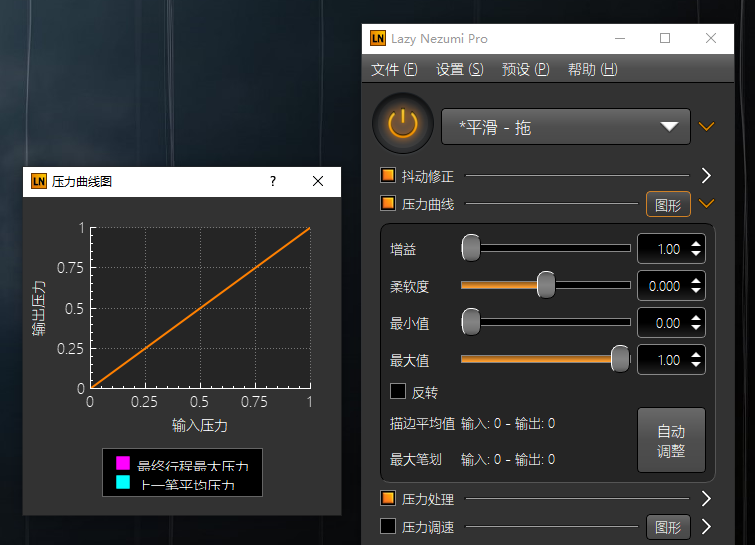
Task: Increase 柔软度 value with up arrow
Action: pyautogui.click(x=696, y=281)
